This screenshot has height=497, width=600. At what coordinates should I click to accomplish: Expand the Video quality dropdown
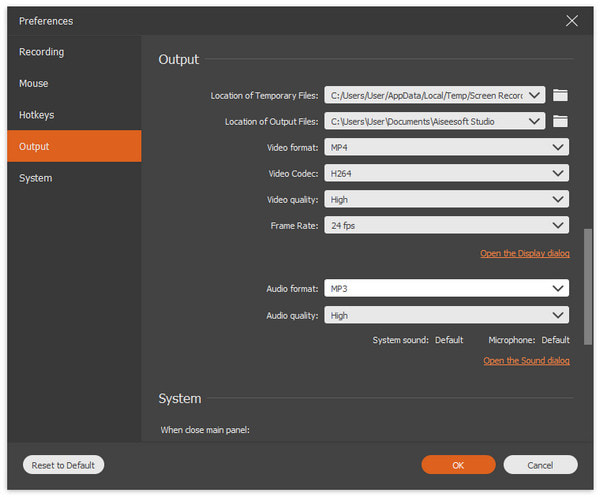(x=447, y=199)
